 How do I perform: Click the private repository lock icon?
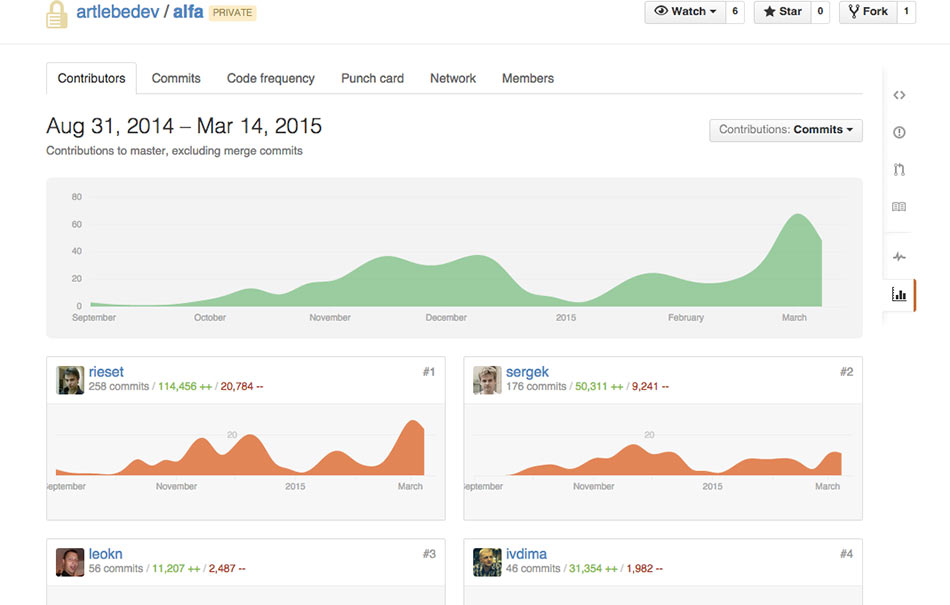pyautogui.click(x=57, y=14)
